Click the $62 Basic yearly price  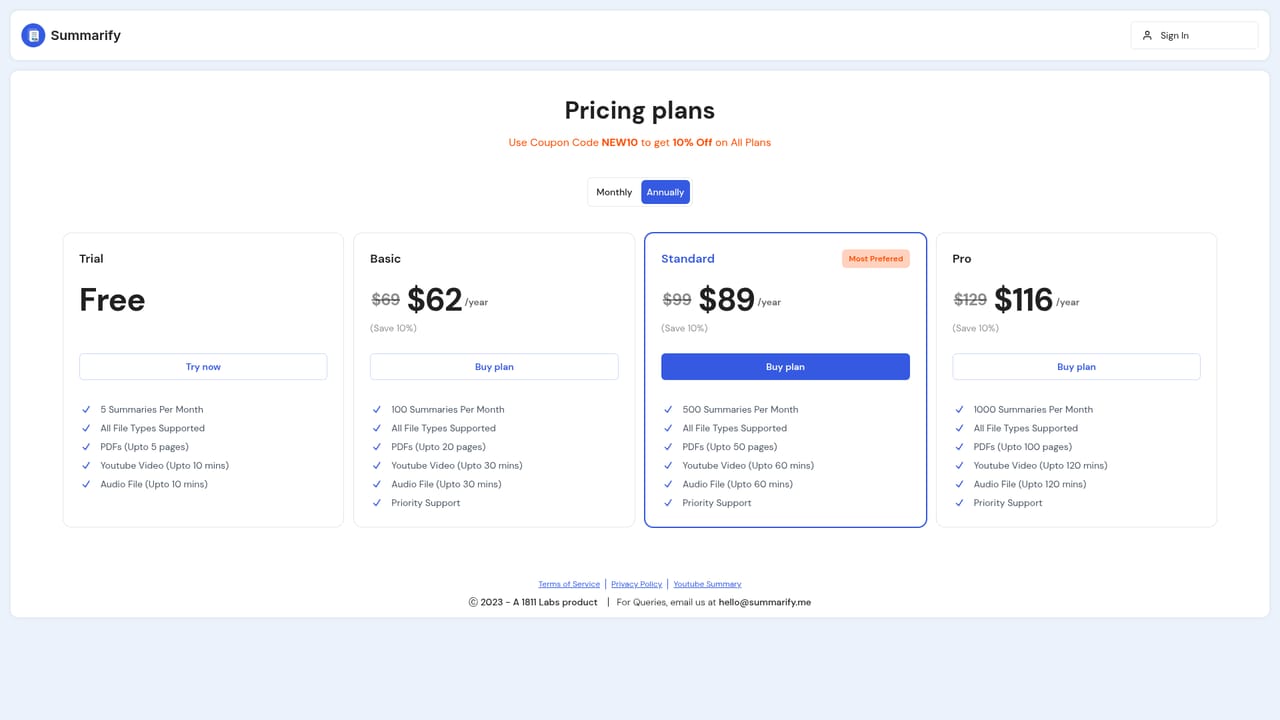435,300
